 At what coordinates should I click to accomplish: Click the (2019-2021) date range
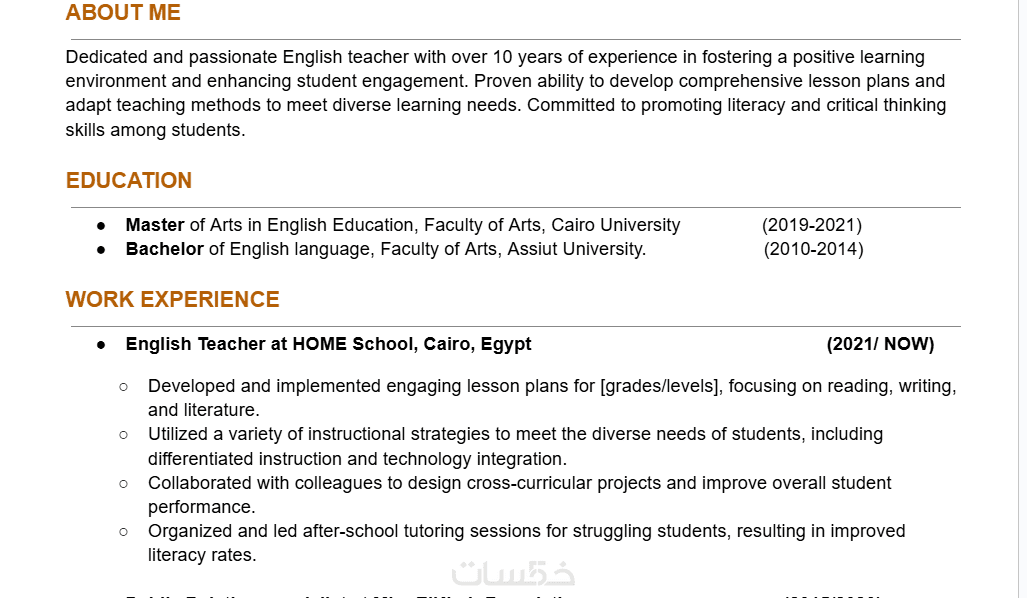click(x=812, y=225)
